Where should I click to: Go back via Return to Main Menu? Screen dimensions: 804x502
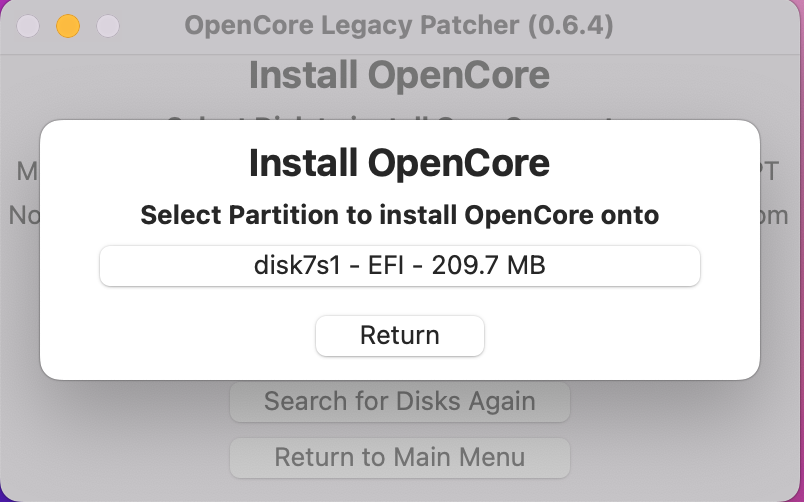(x=399, y=457)
